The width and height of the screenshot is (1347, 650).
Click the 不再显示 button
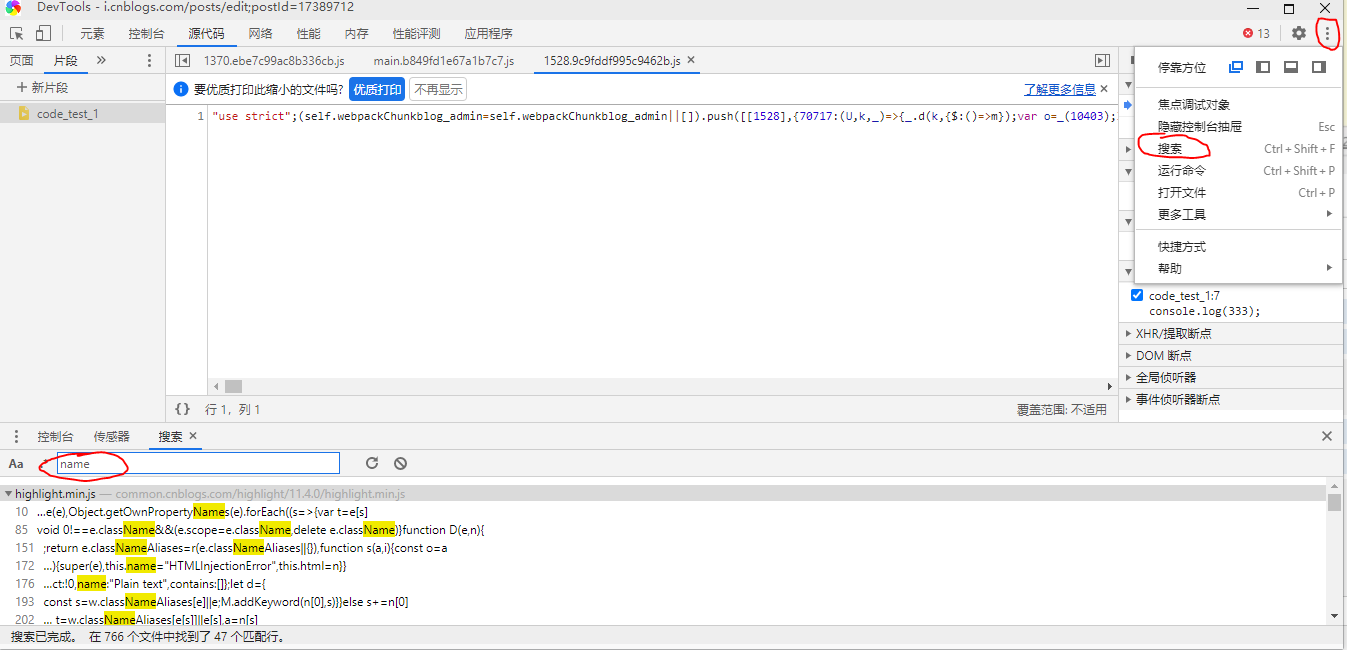(x=438, y=89)
